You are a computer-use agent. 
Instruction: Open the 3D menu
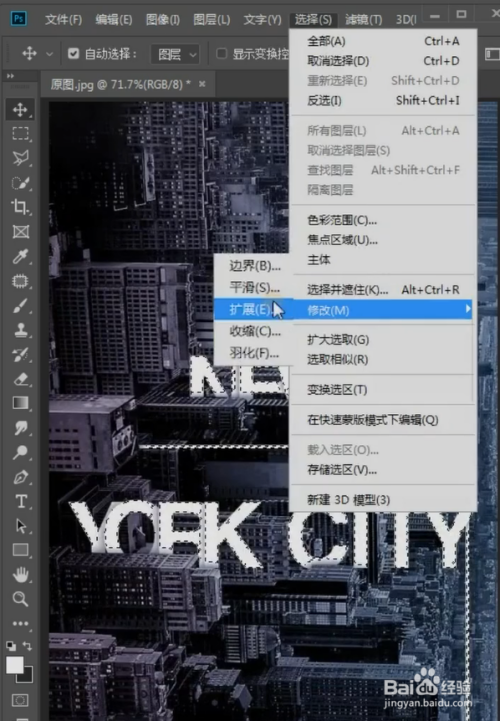click(406, 19)
